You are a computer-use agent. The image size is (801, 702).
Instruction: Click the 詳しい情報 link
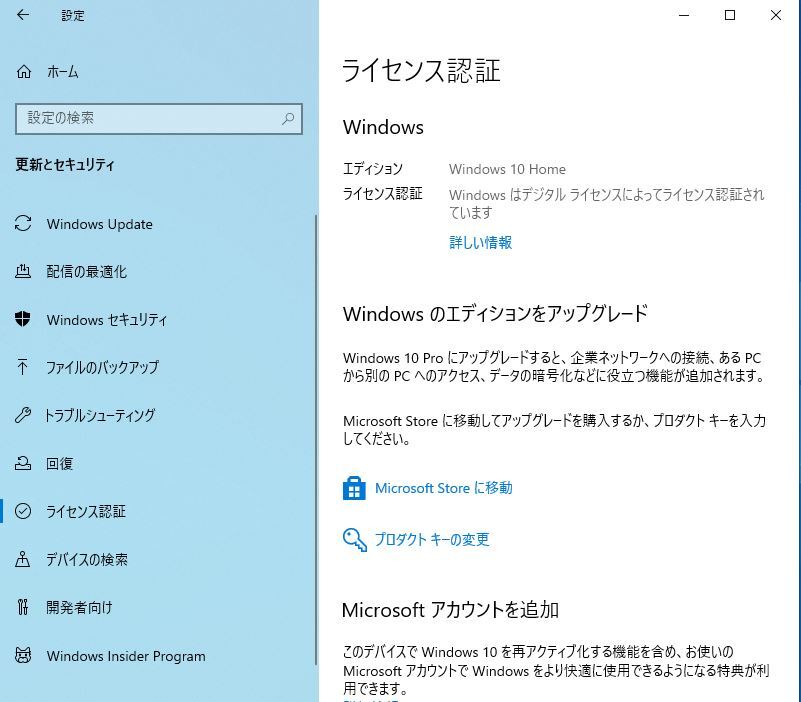coord(480,242)
